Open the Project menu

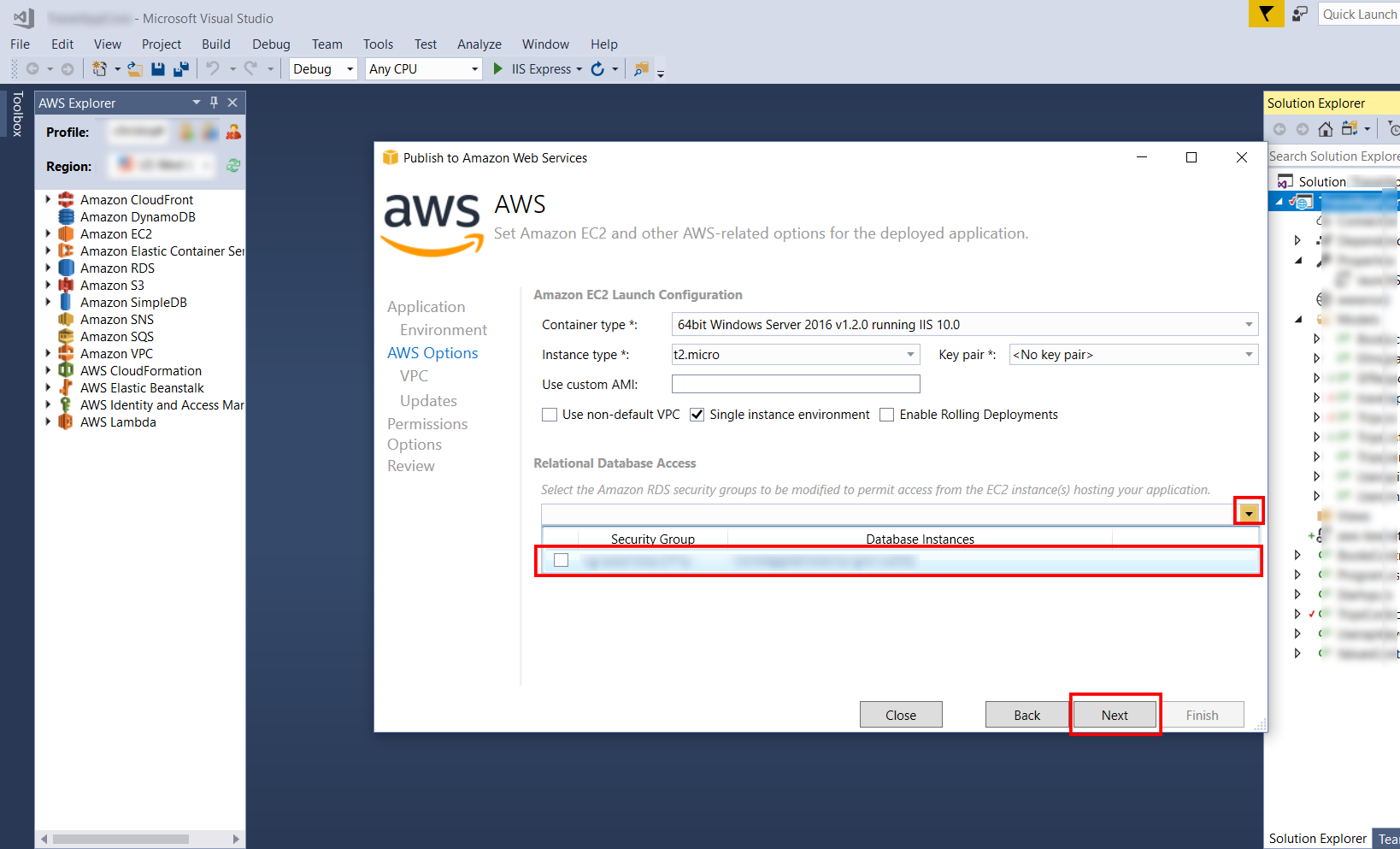(x=162, y=44)
